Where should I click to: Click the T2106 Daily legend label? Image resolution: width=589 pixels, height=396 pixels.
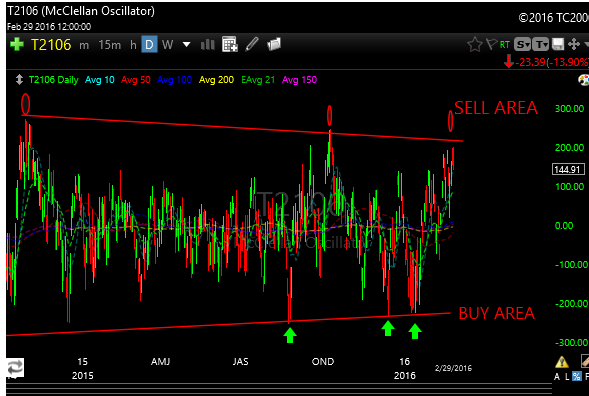pyautogui.click(x=54, y=80)
